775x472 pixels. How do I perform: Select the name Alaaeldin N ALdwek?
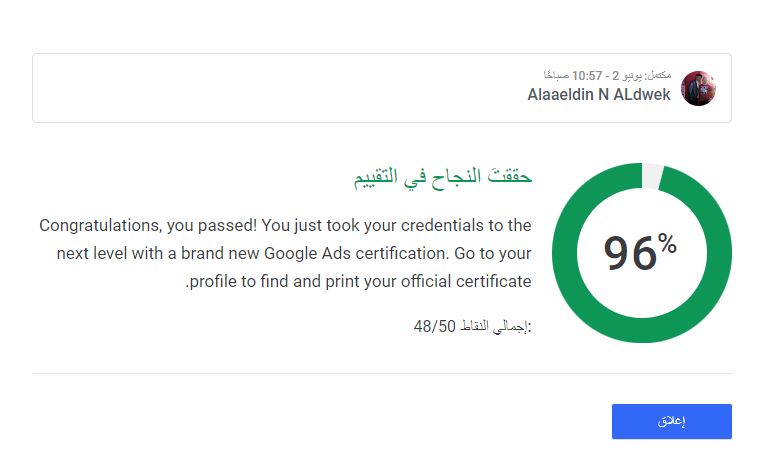(599, 94)
